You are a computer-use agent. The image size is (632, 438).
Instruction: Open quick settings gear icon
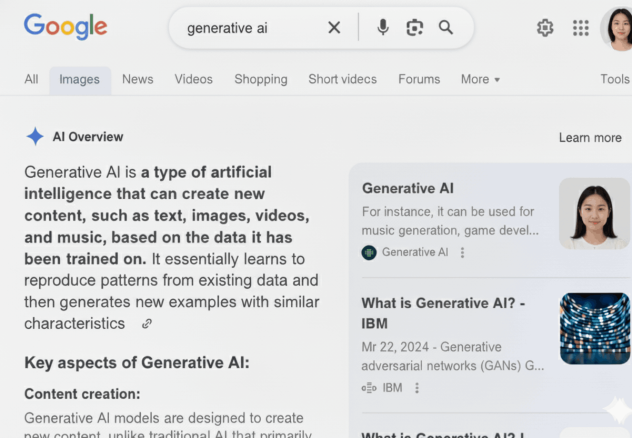tap(545, 28)
